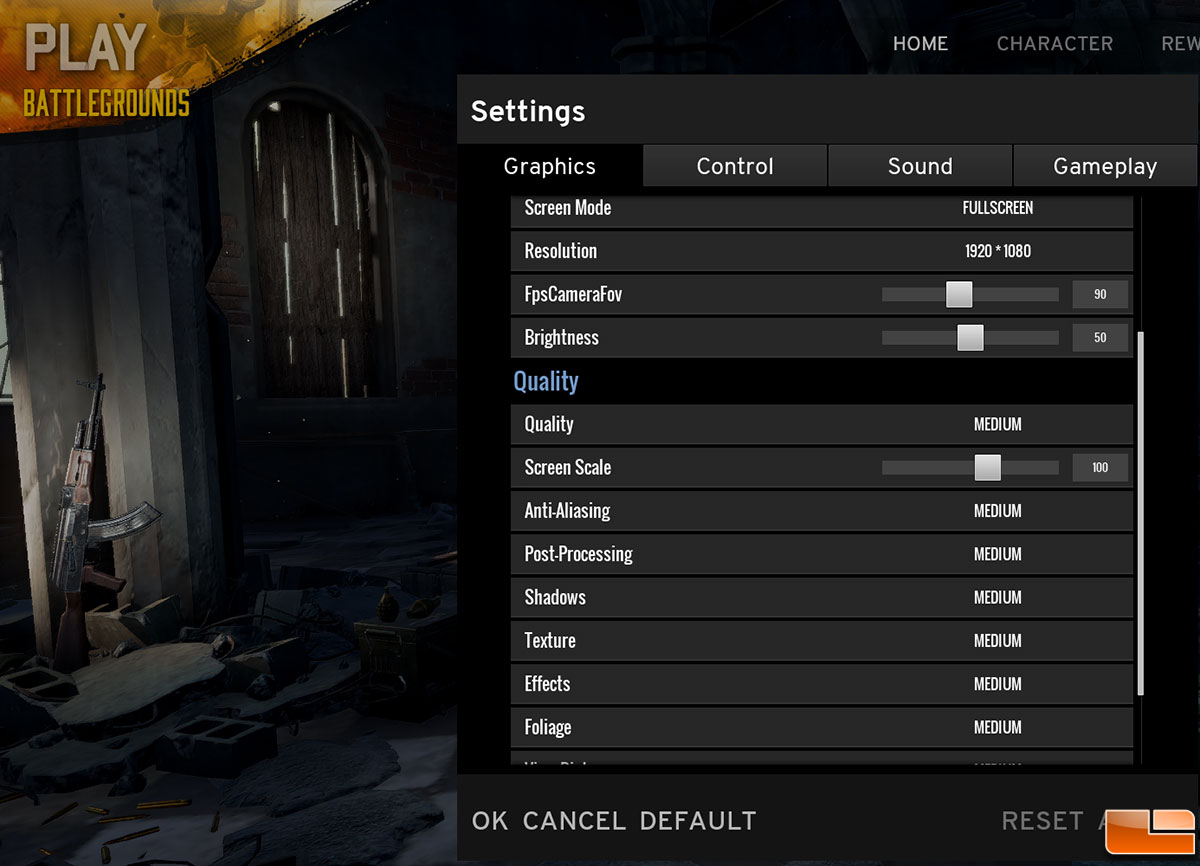Click the Resolution label
Viewport: 1200px width, 866px height.
[561, 251]
